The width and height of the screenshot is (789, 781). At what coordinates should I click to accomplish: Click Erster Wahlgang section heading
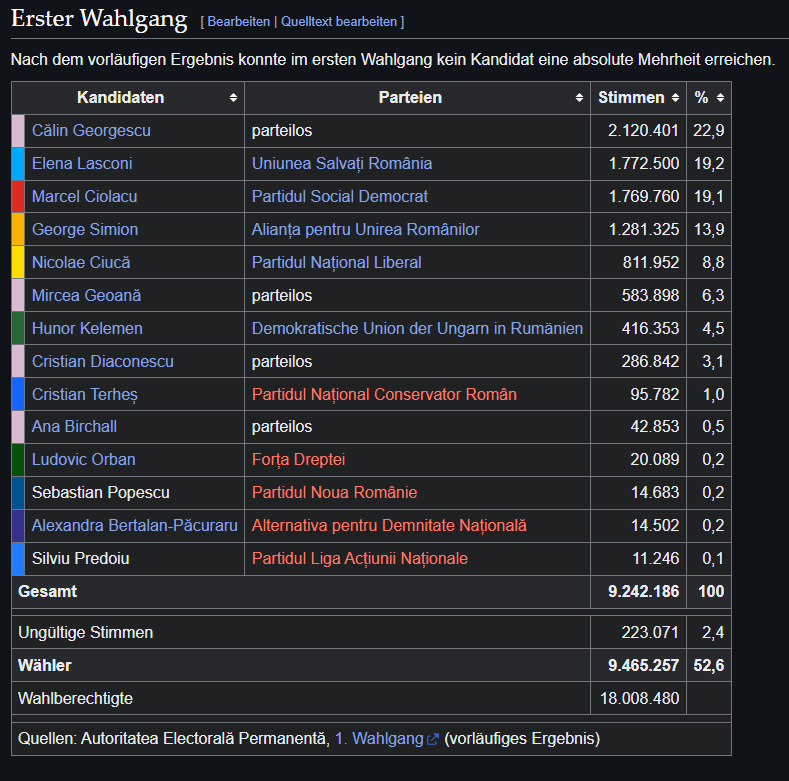99,19
